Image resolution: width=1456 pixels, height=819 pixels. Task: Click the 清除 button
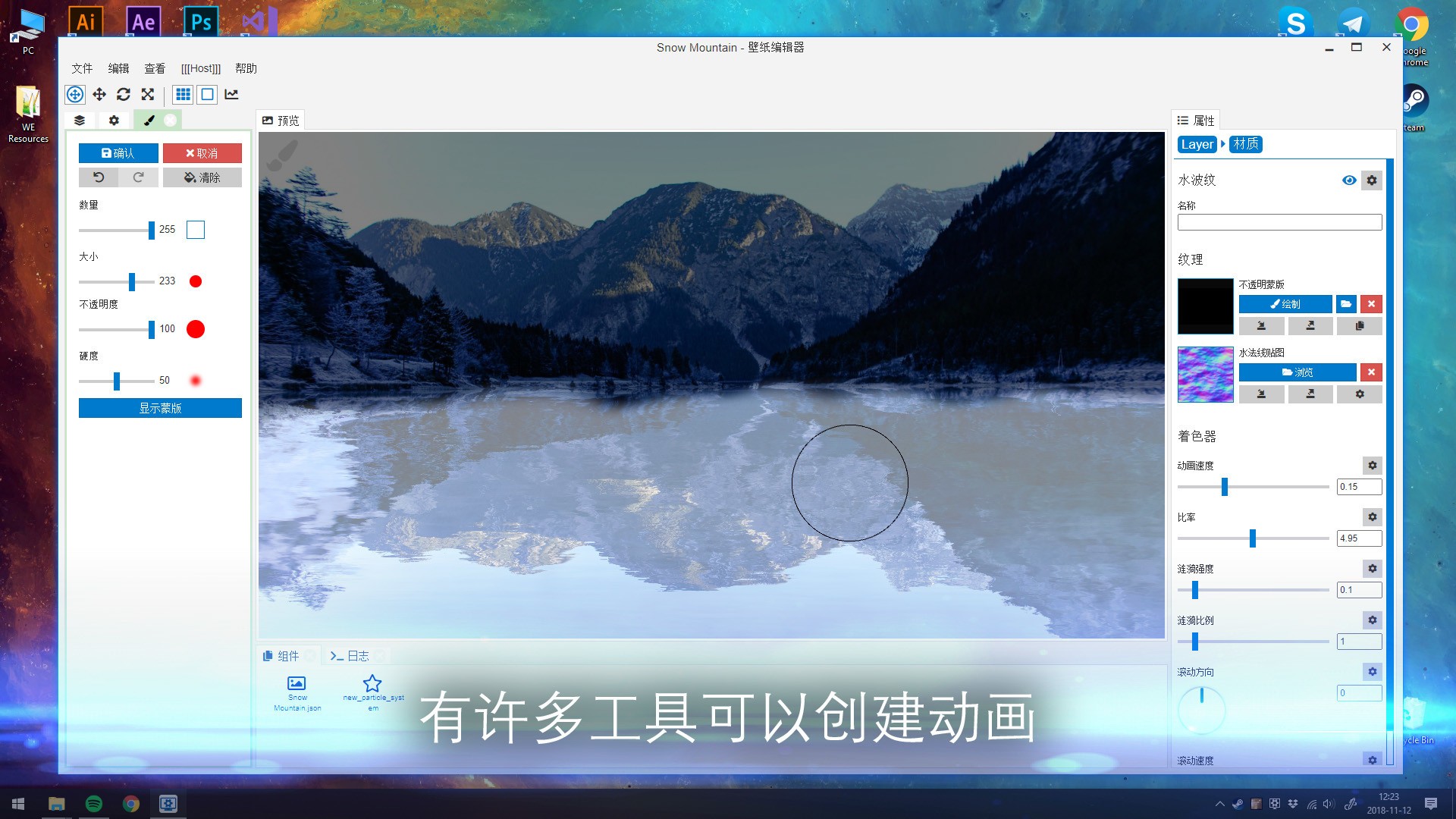pyautogui.click(x=202, y=177)
